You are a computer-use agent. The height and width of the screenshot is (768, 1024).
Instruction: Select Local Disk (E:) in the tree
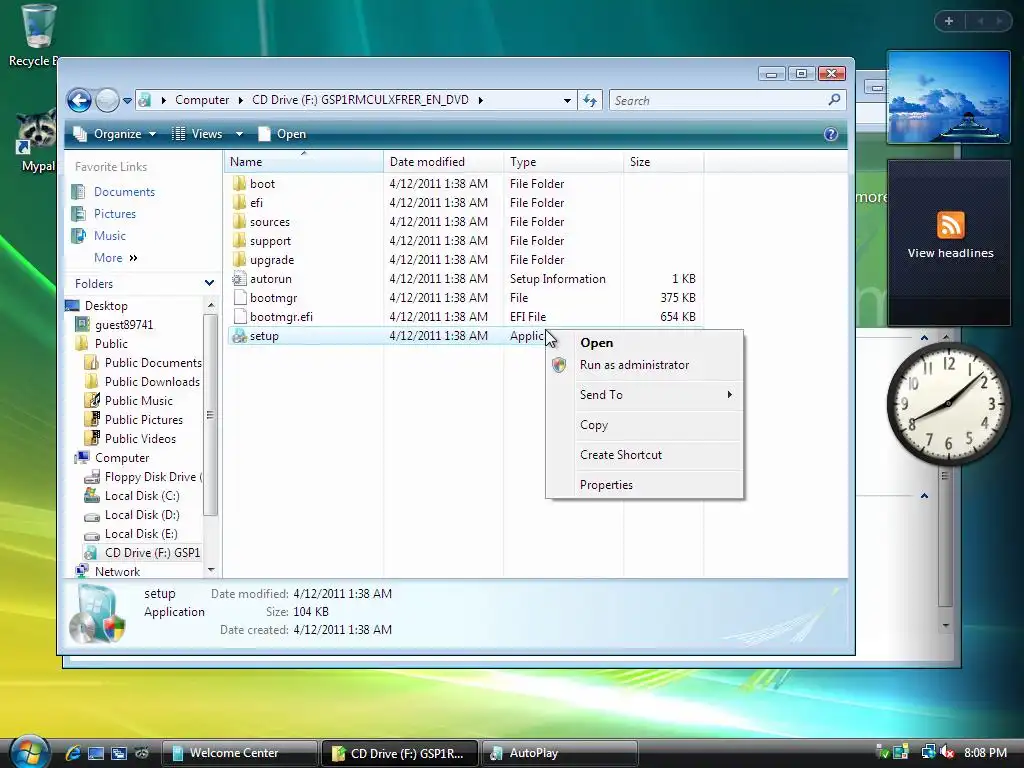(141, 534)
